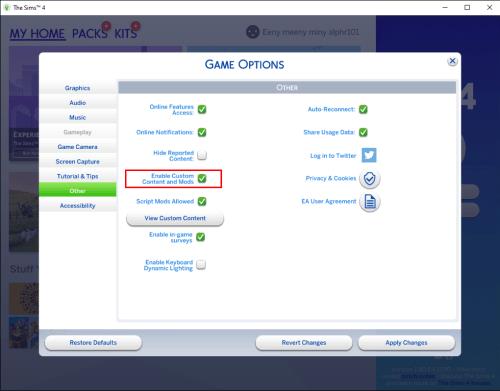Viewport: 500px width, 391px height.
Task: Click Apply Changes button
Action: [406, 343]
